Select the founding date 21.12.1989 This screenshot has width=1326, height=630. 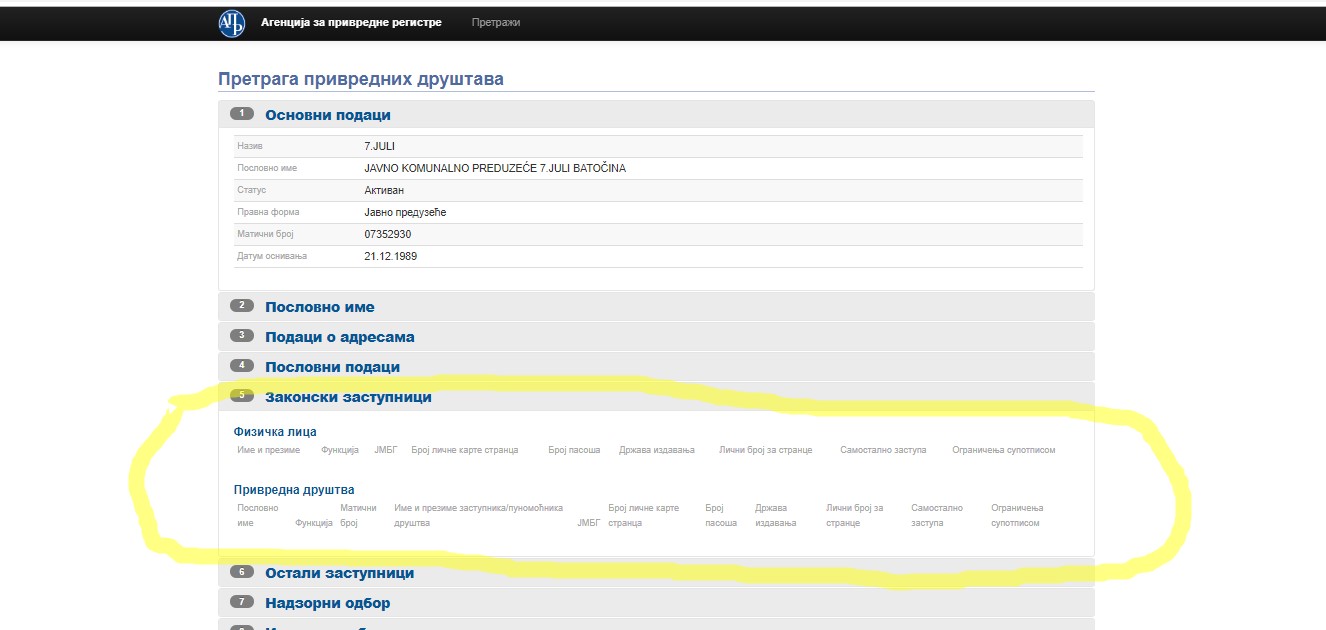391,256
